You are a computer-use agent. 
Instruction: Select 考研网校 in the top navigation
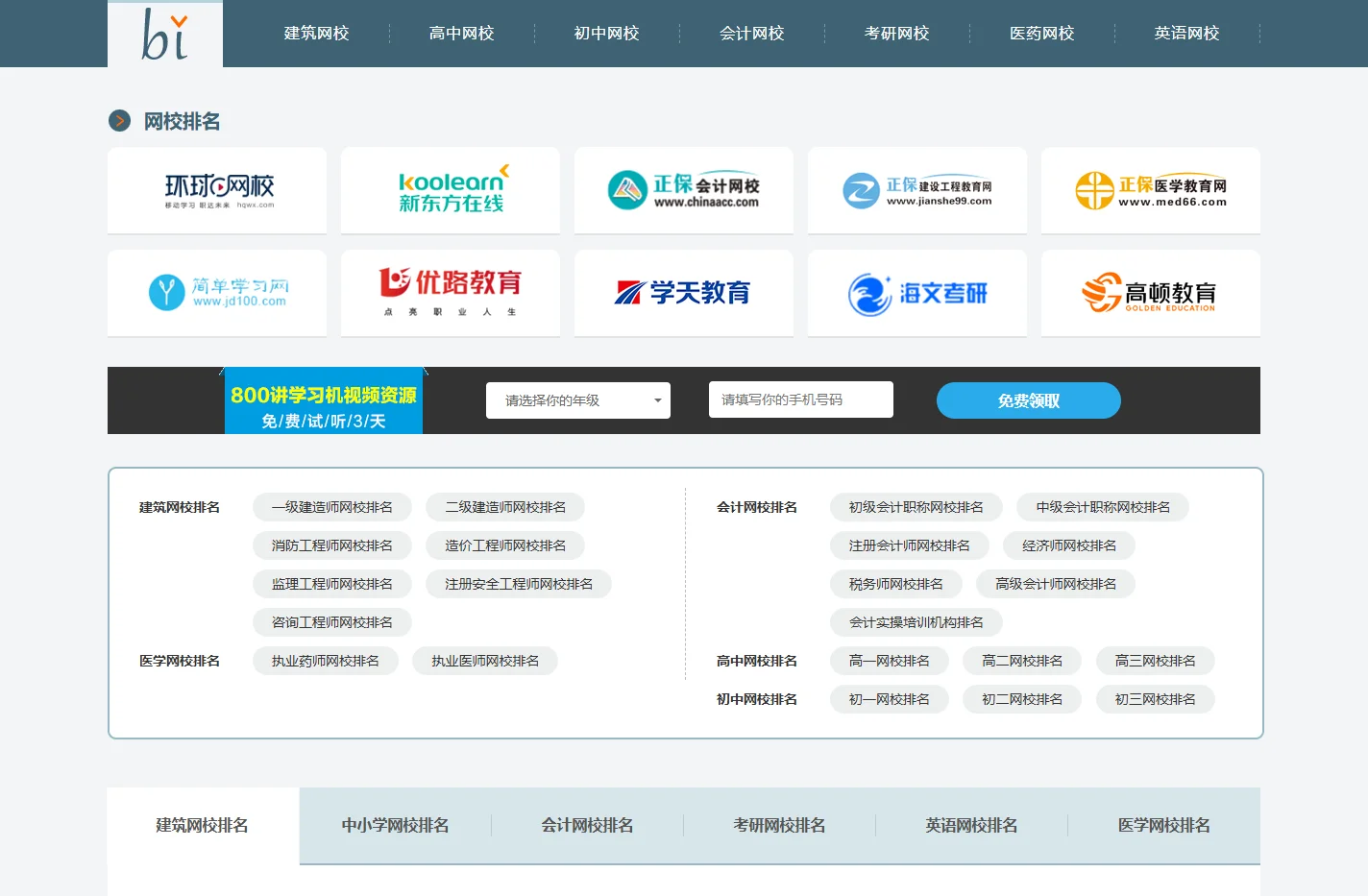pos(897,34)
